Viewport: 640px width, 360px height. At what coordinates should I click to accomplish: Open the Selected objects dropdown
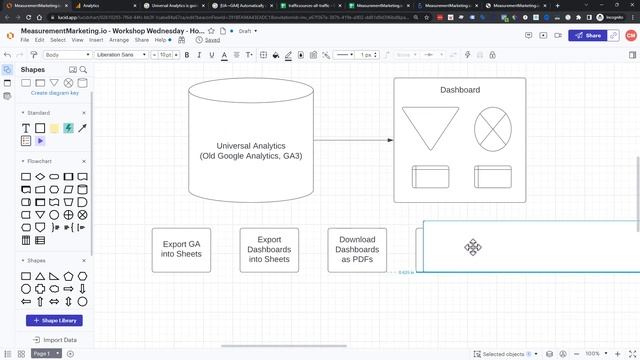(506, 354)
